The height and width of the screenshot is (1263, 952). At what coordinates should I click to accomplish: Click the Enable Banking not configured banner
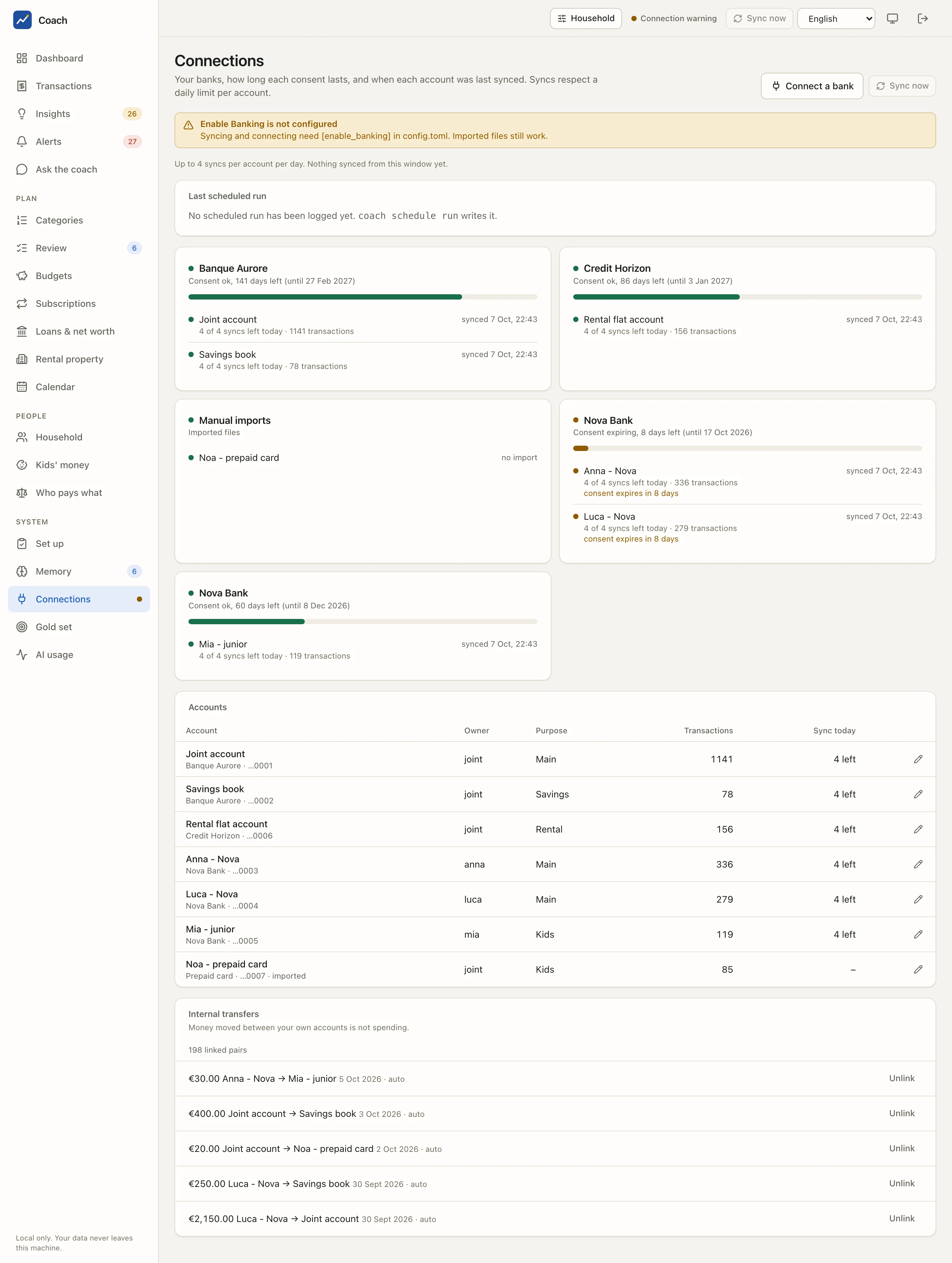pyautogui.click(x=555, y=130)
